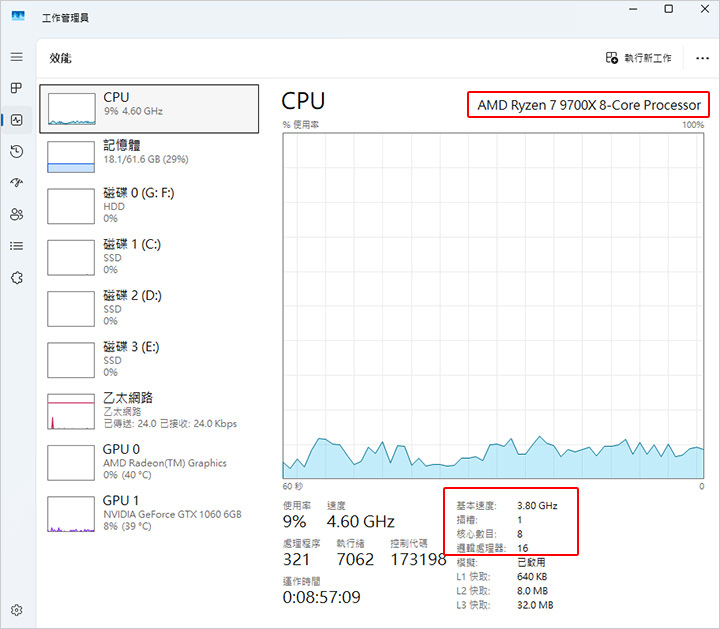Image resolution: width=720 pixels, height=629 pixels.
Task: Click the 記憶體 mini graph thumbnail
Action: pos(71,157)
